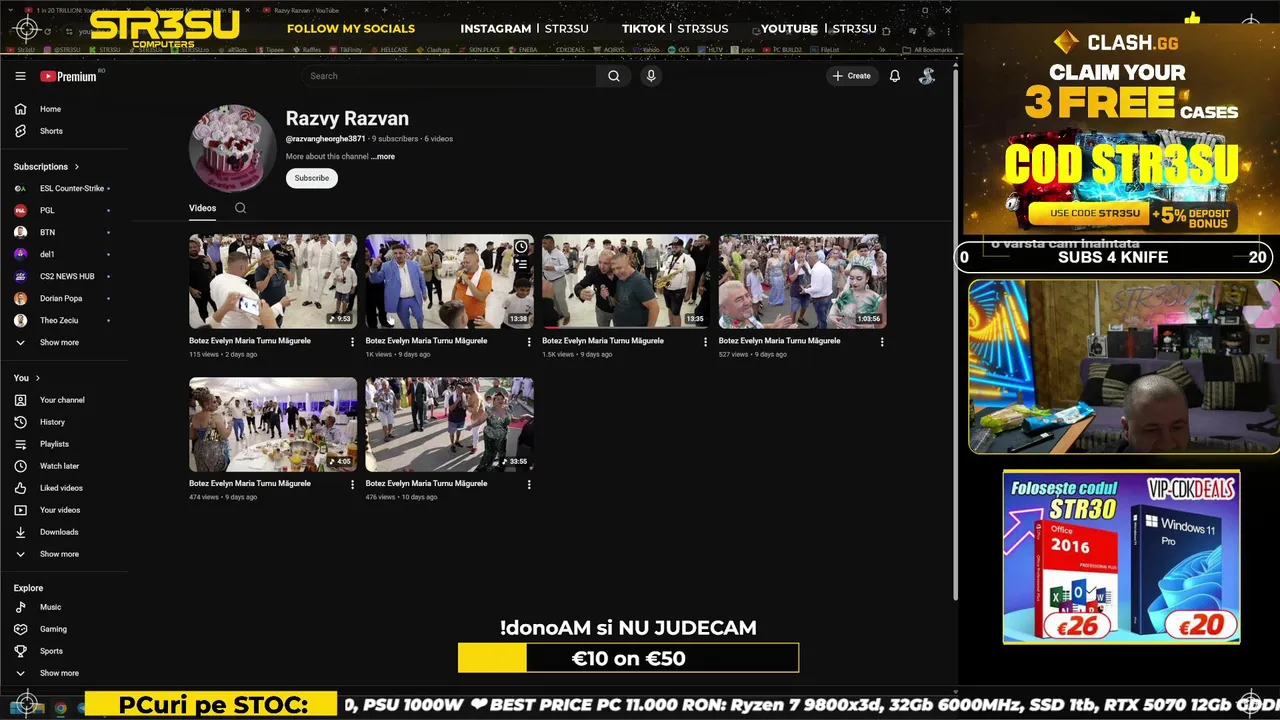The image size is (1280, 720).
Task: Open the account avatar menu
Action: [x=927, y=76]
